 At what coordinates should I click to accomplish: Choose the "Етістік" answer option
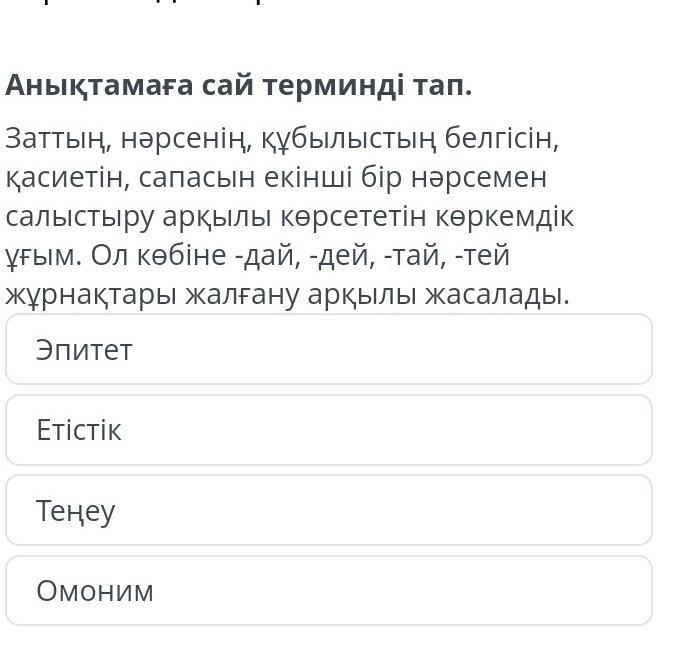coord(328,430)
